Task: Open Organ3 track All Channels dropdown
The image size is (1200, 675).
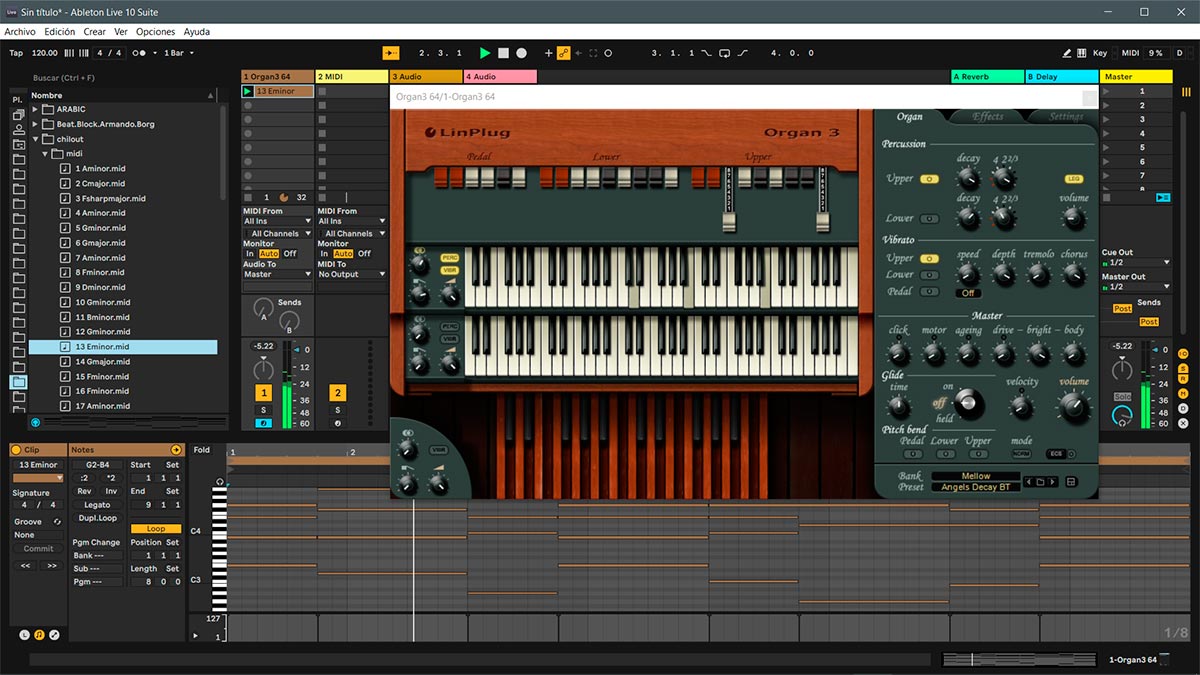Action: tap(277, 233)
